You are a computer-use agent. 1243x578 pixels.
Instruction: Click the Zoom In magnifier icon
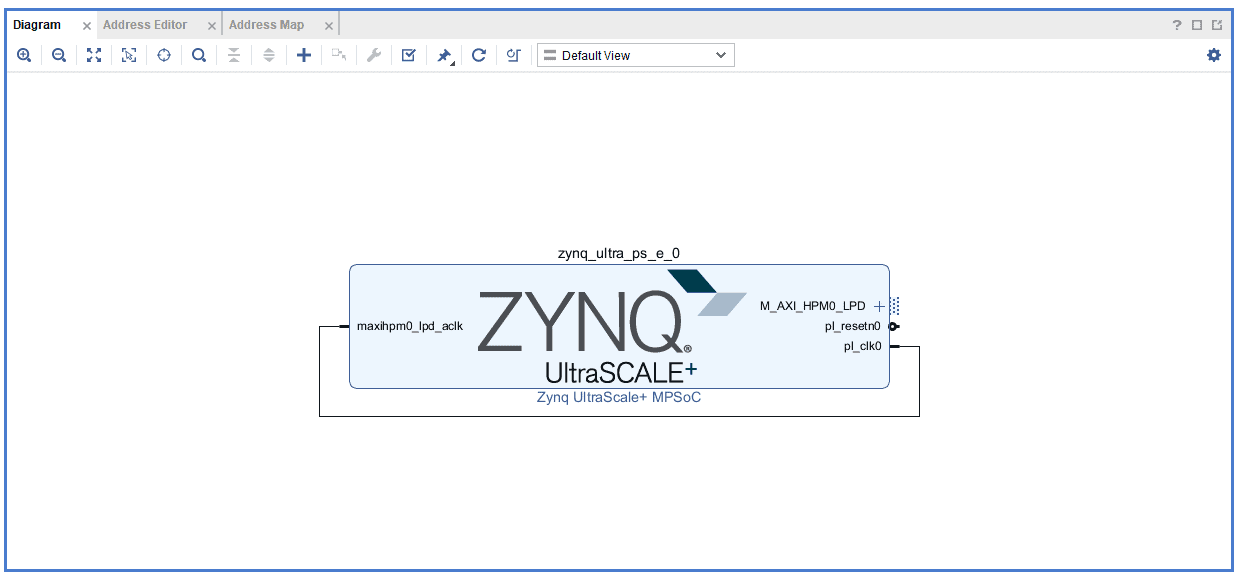(24, 56)
